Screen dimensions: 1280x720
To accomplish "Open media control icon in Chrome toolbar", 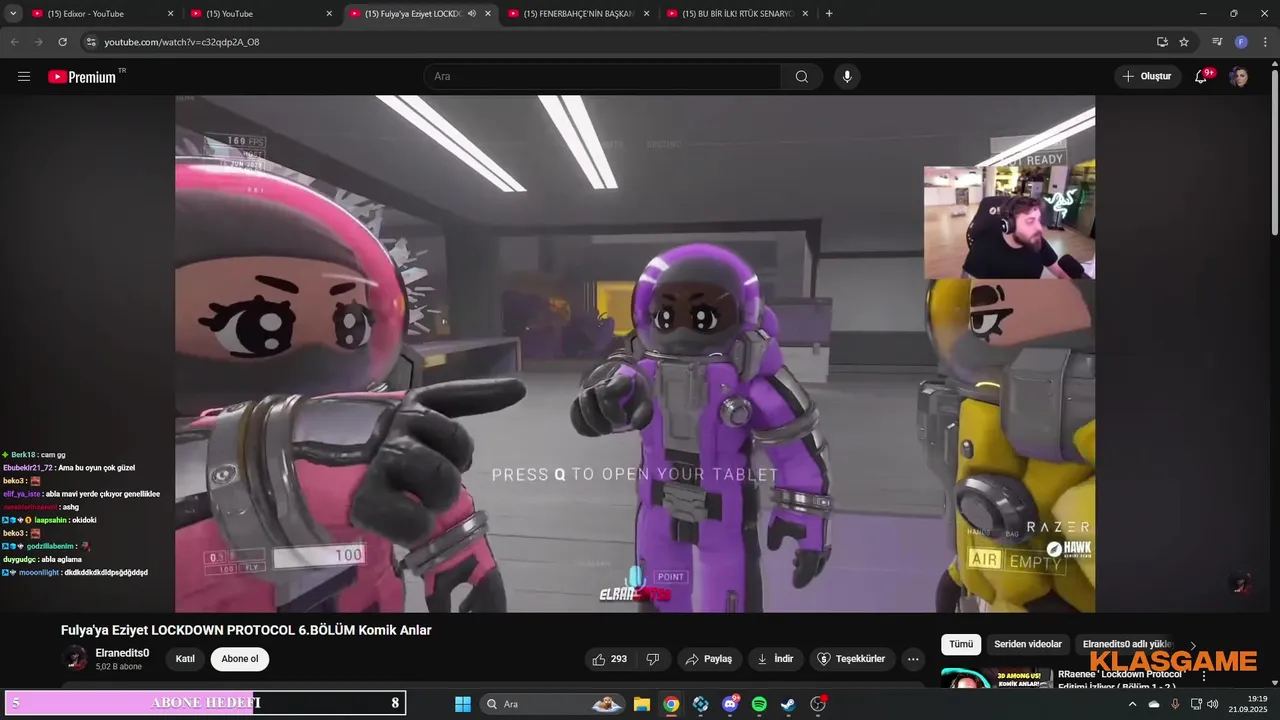I will click(1217, 42).
